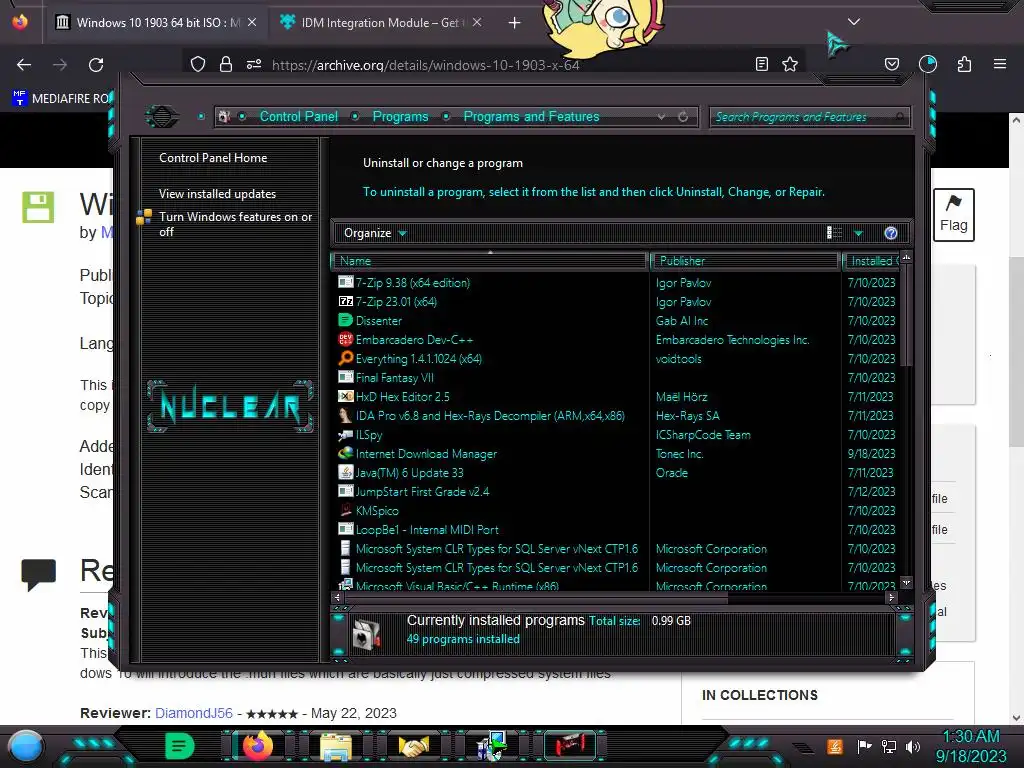Select Dissenter program icon
This screenshot has height=768, width=1024.
345,320
